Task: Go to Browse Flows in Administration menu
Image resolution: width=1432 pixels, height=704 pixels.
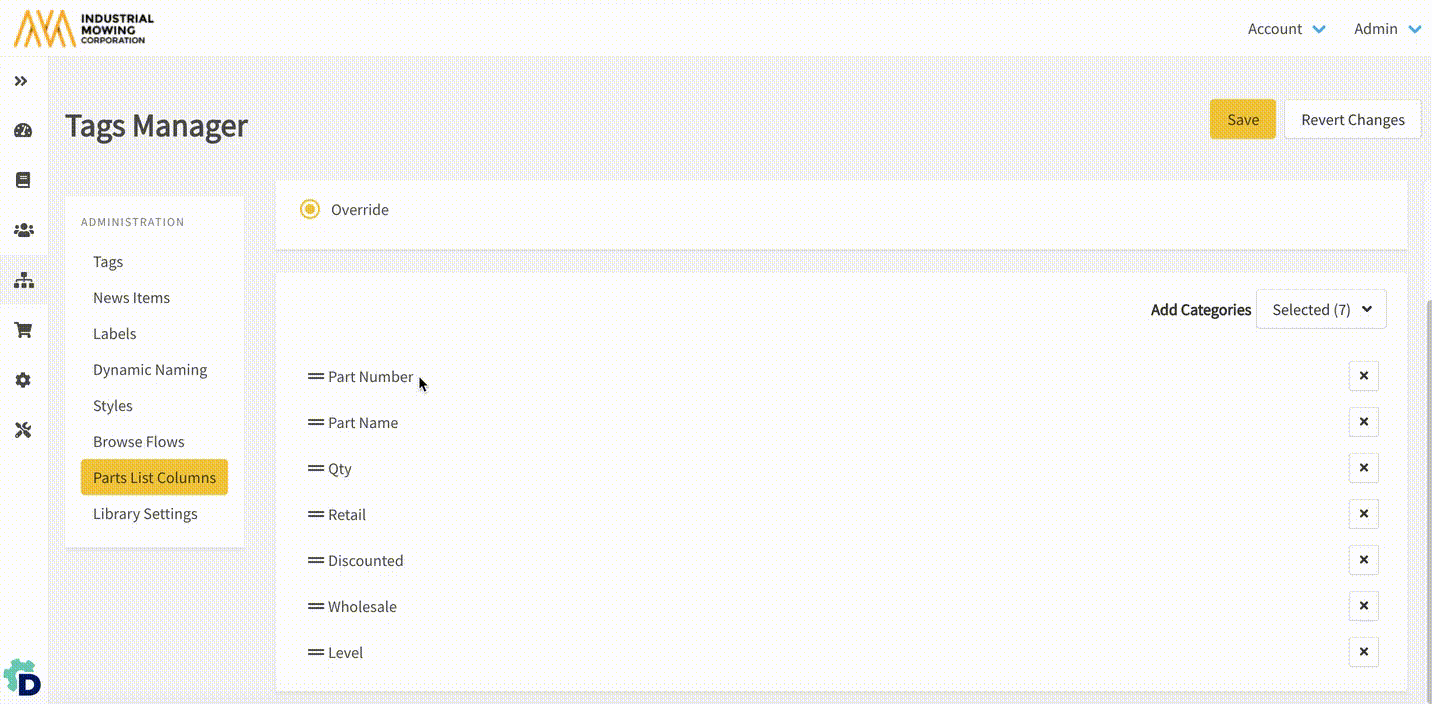Action: (x=139, y=442)
